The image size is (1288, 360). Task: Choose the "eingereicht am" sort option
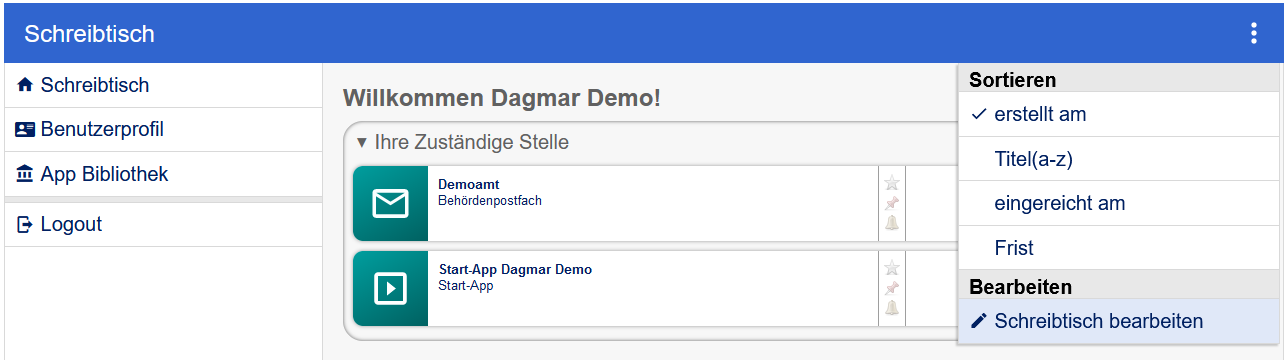1120,203
